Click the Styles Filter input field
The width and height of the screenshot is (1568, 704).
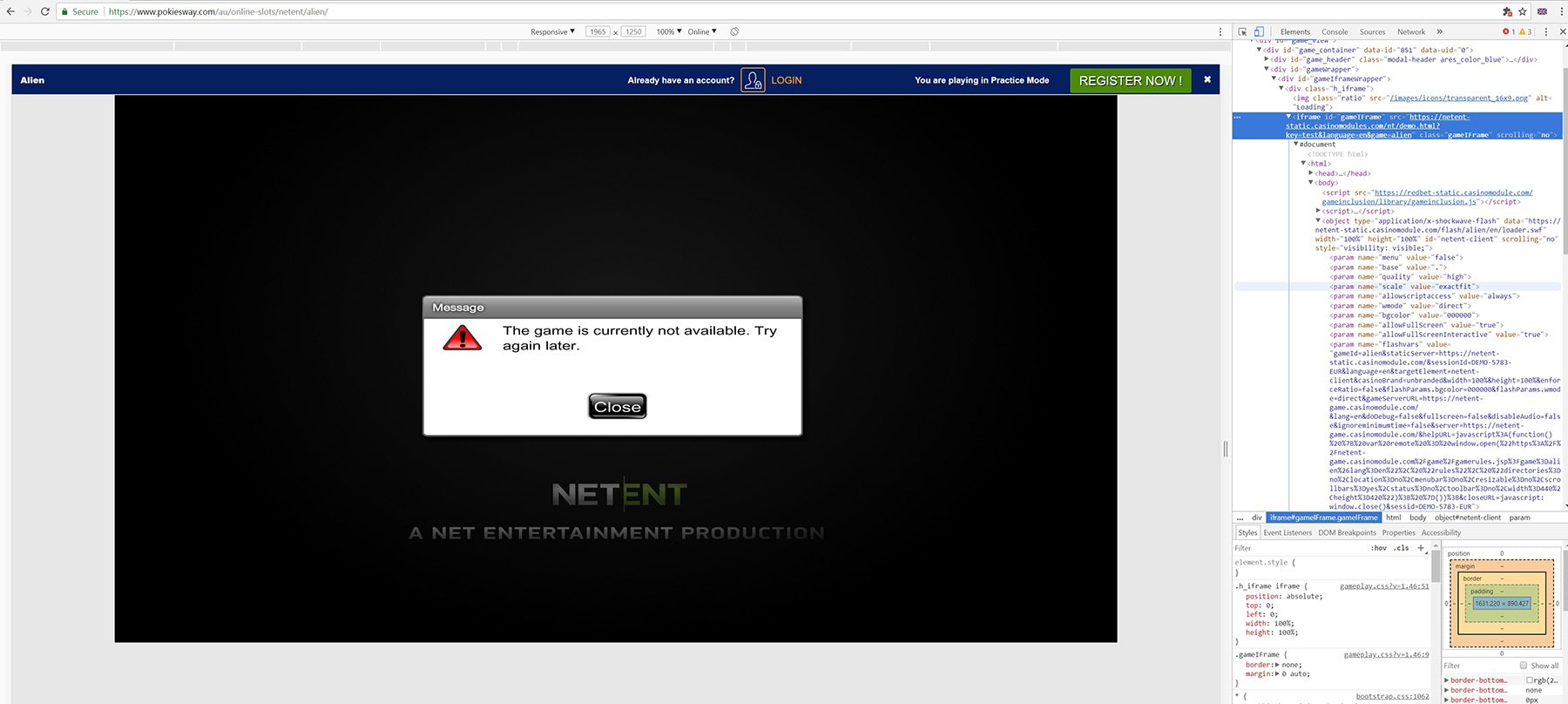pyautogui.click(x=1301, y=548)
